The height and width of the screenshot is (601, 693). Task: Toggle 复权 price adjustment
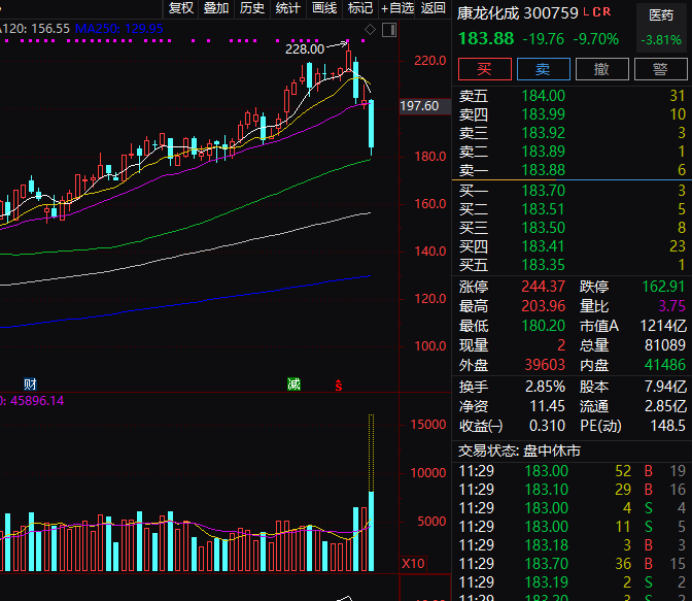click(181, 8)
